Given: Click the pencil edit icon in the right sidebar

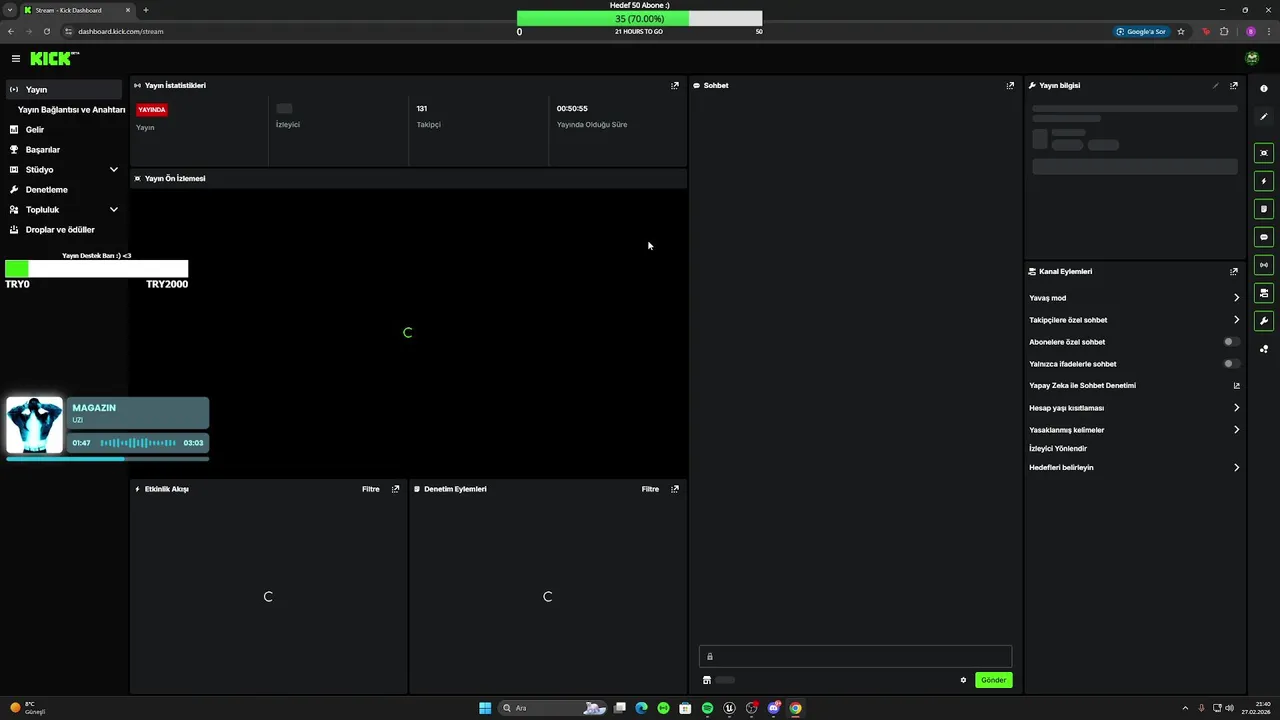Looking at the screenshot, I should 1264,117.
